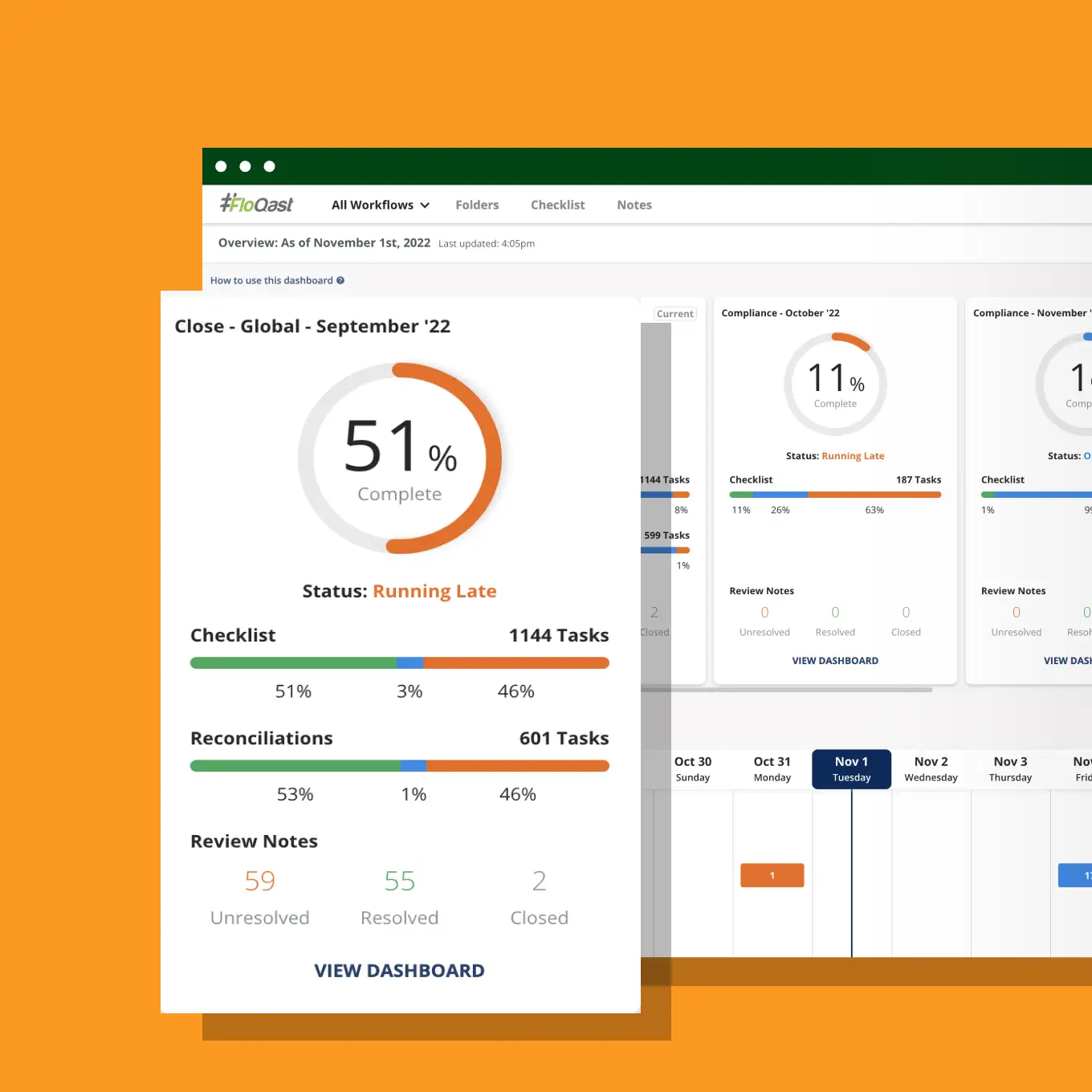The width and height of the screenshot is (1092, 1092).
Task: Click 0 Unresolved in Compliance October card
Action: pyautogui.click(x=764, y=621)
